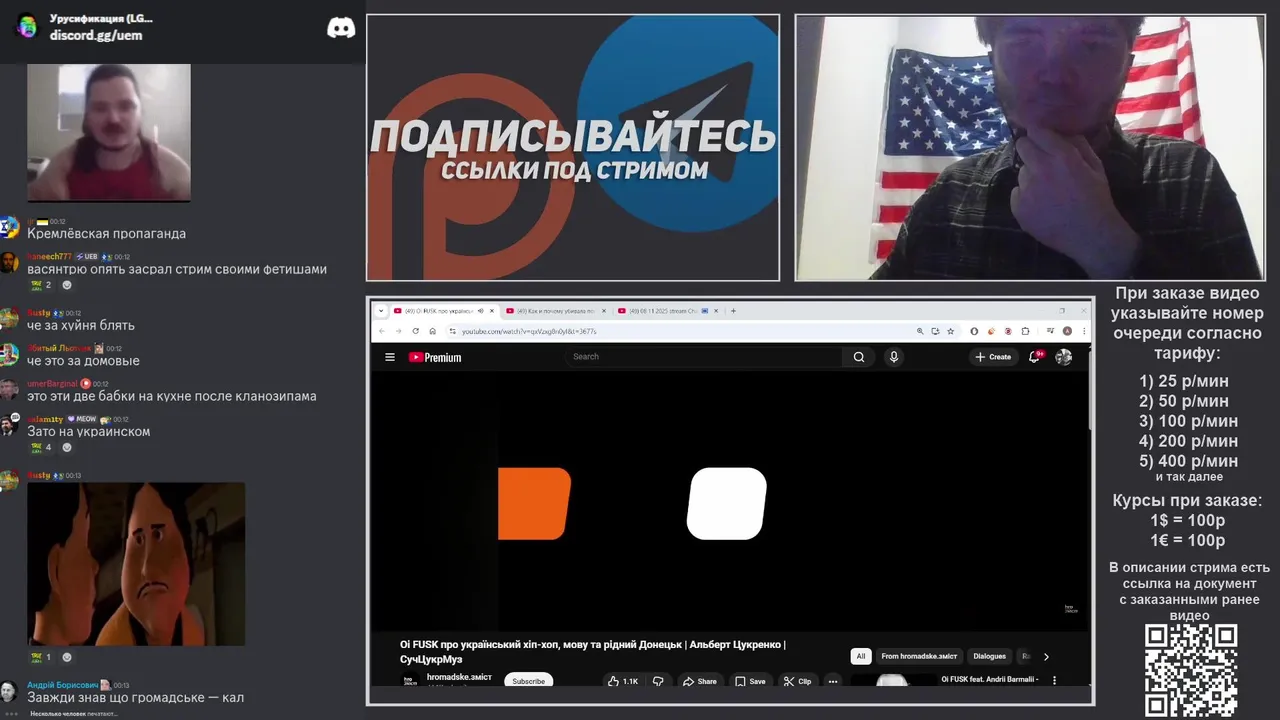
Task: Click the Discord logo in header
Action: (x=341, y=28)
